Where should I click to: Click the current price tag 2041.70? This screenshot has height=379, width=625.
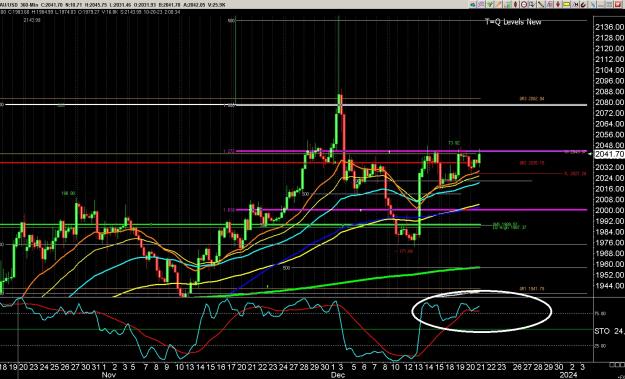609,154
